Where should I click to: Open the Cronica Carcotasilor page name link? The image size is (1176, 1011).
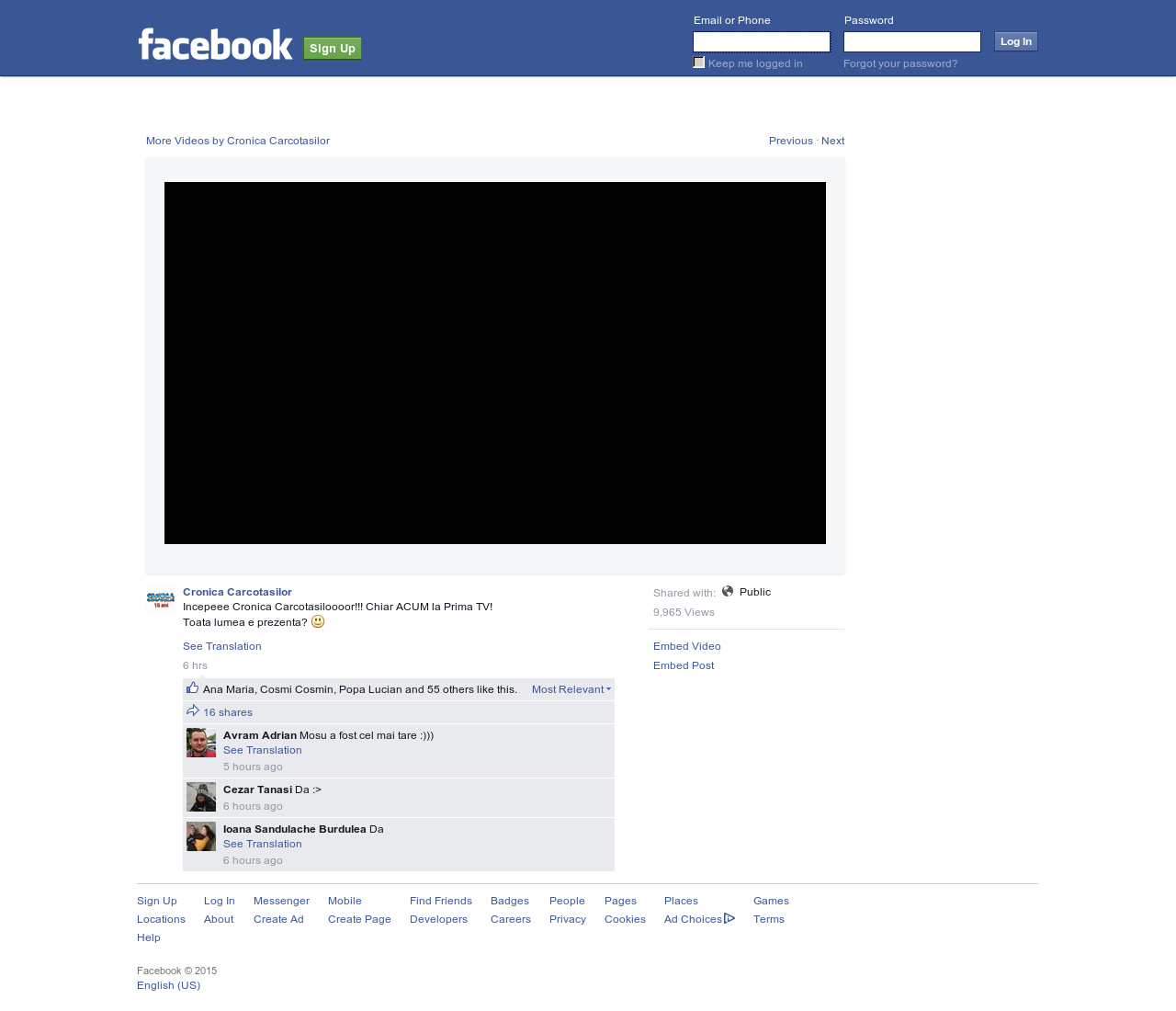[x=237, y=592]
